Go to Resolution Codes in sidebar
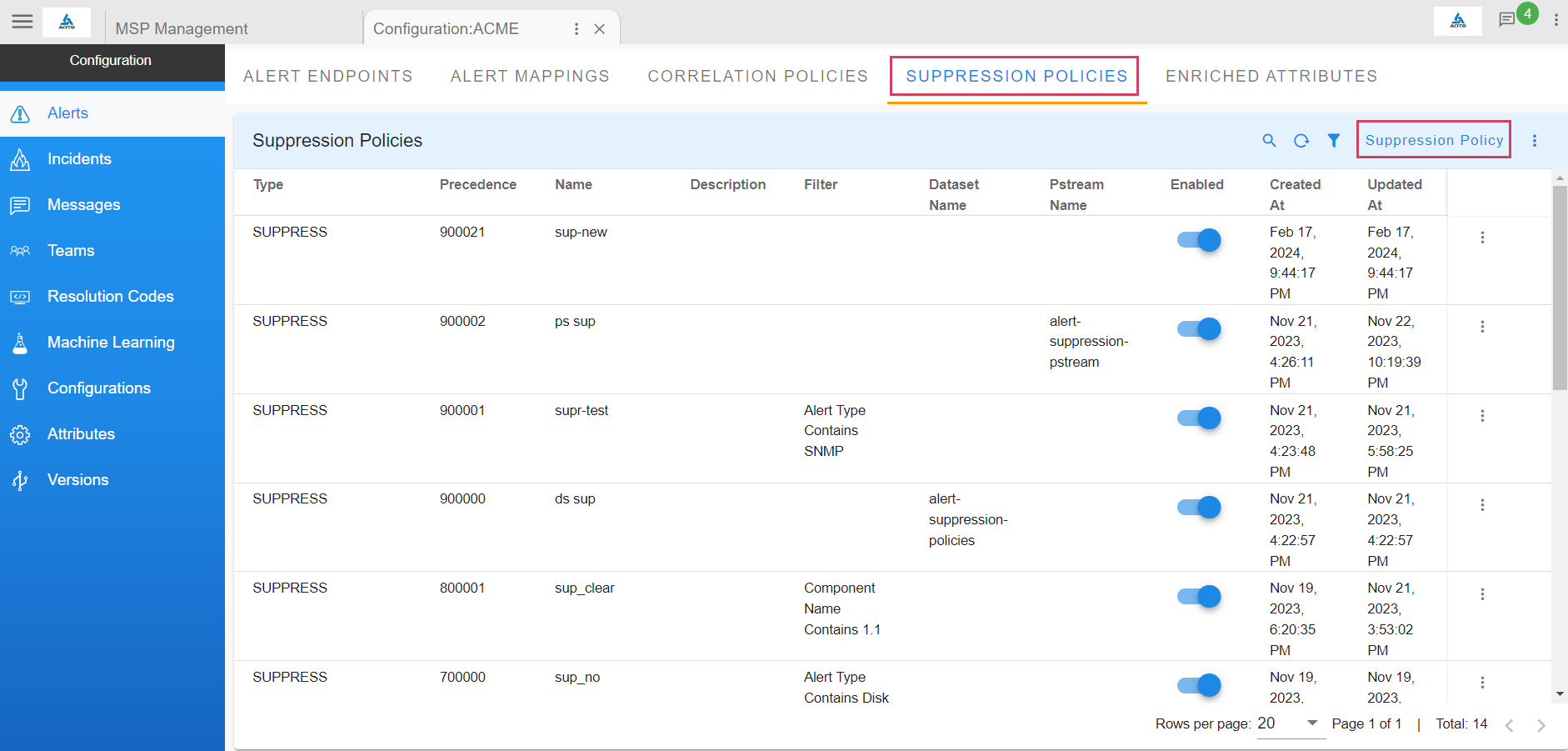 [x=110, y=297]
